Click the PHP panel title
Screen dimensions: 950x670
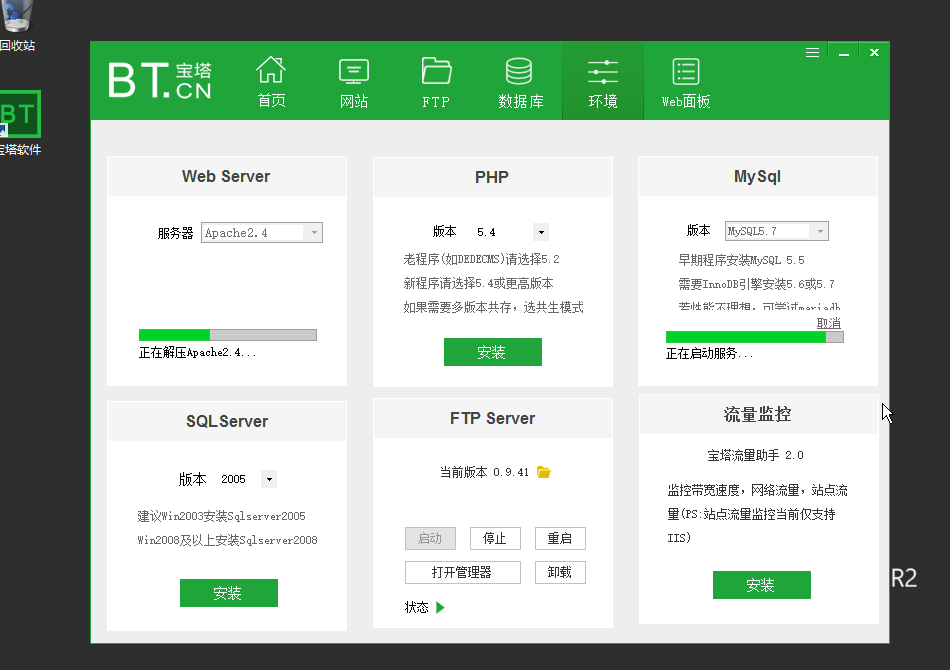point(492,177)
